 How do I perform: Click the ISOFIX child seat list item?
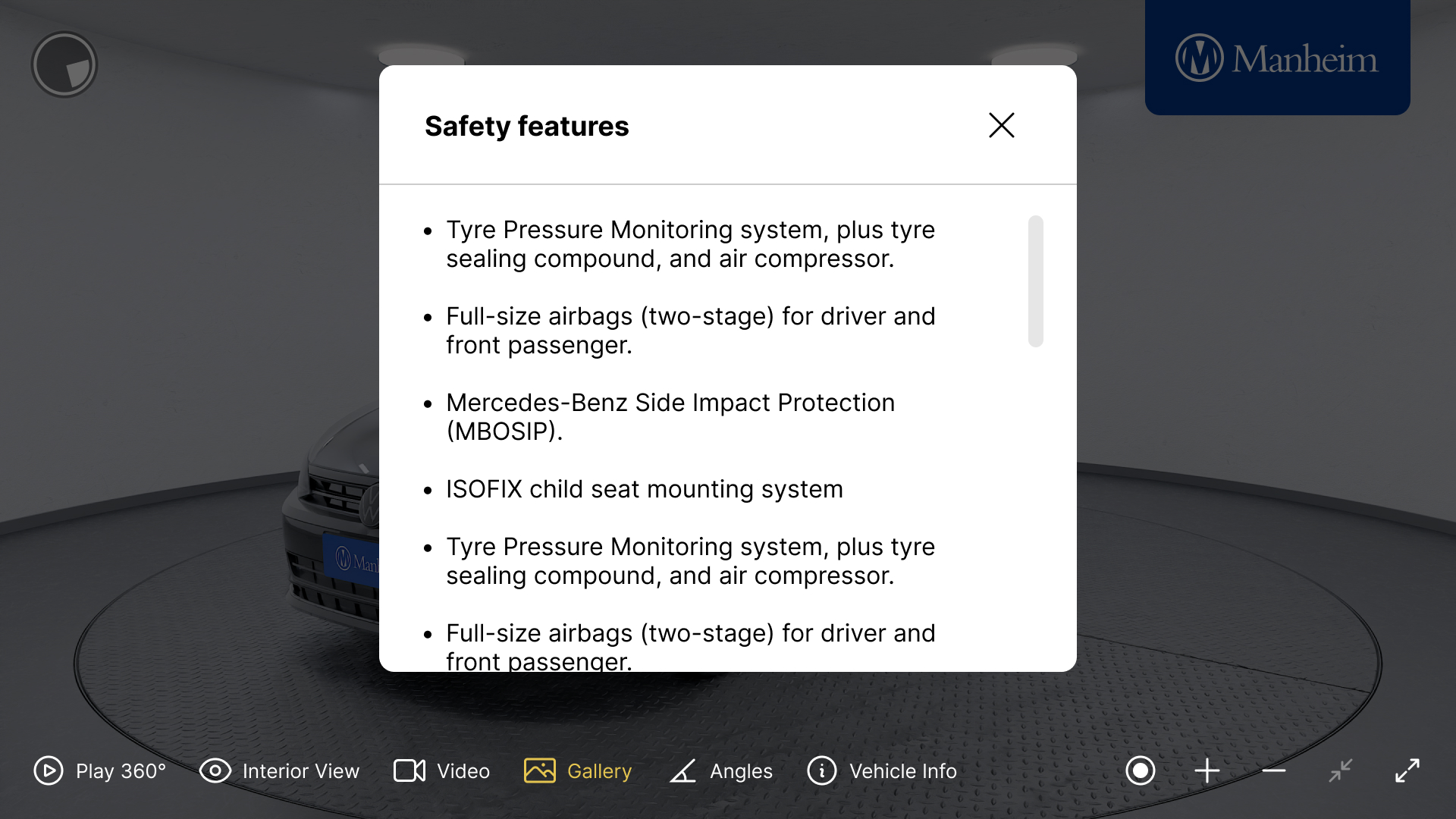tap(644, 489)
